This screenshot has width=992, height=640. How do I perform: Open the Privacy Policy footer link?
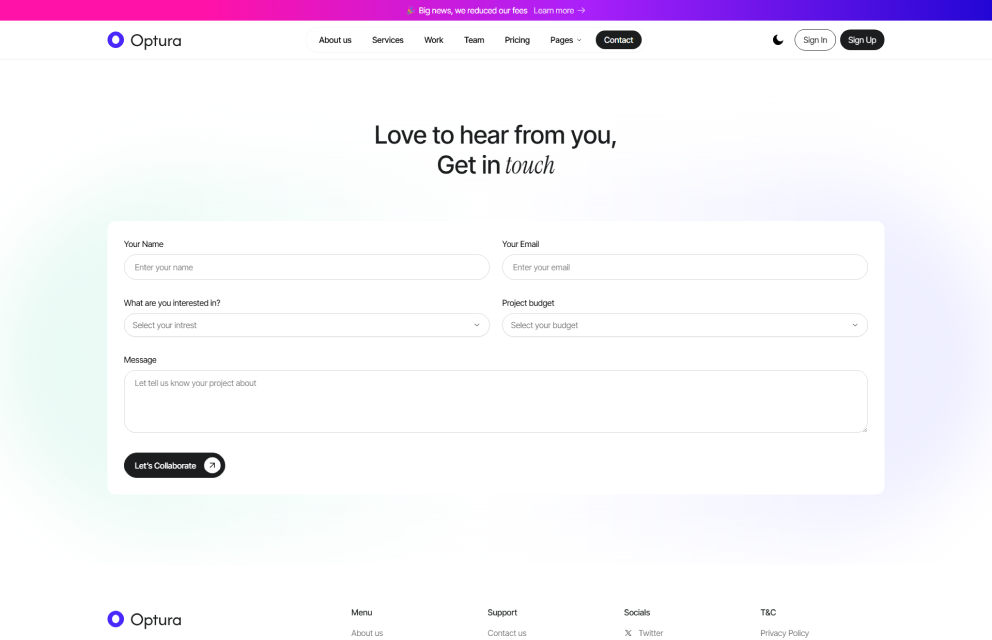pos(784,633)
